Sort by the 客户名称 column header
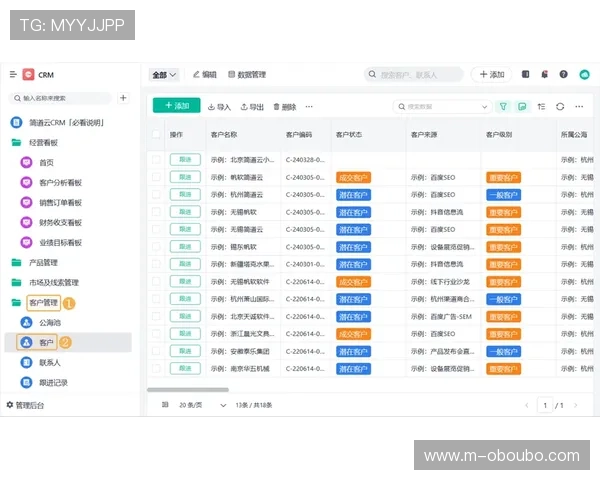 [224, 134]
